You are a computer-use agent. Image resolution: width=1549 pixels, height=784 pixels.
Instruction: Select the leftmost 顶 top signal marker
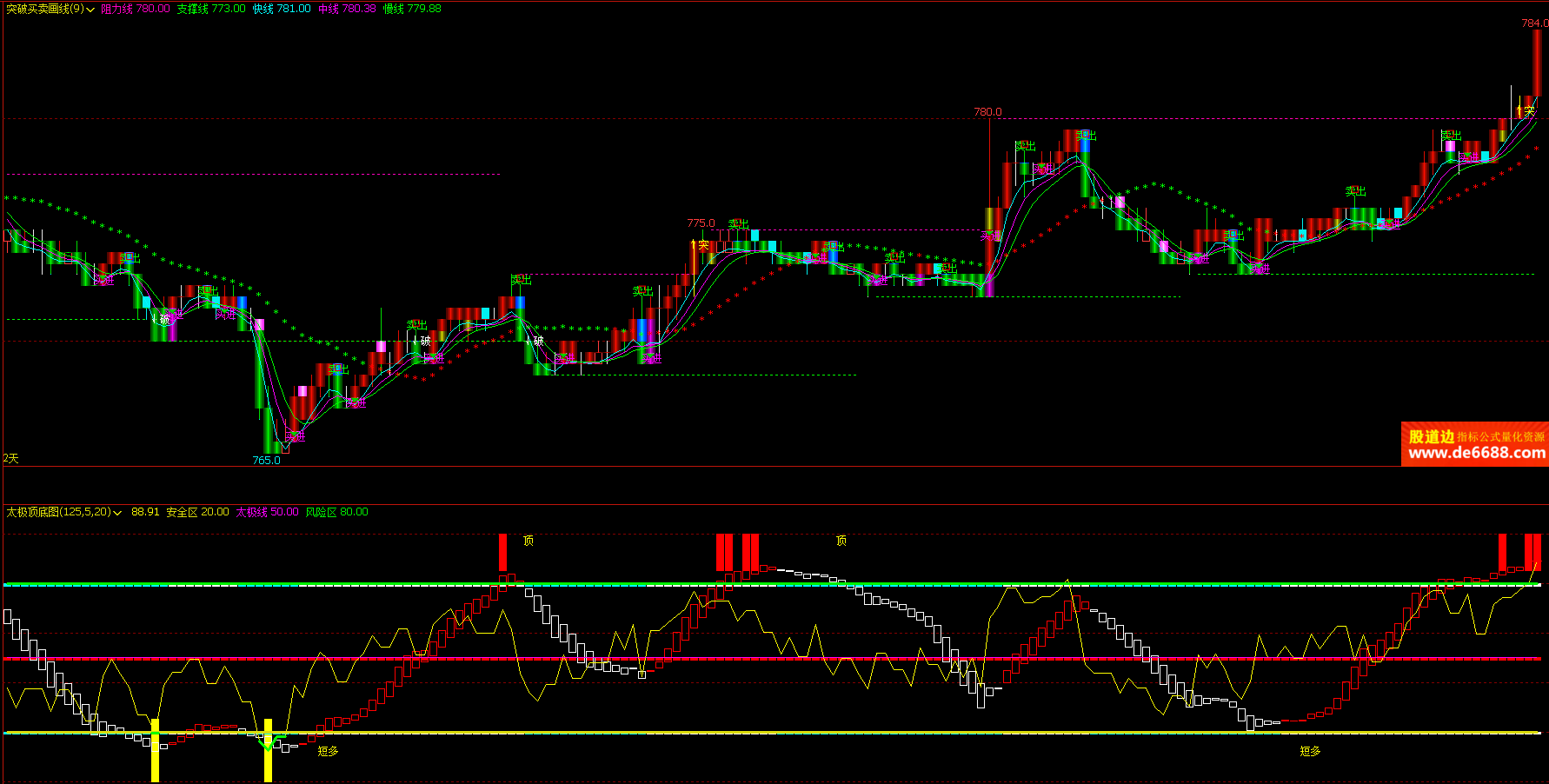click(x=529, y=541)
